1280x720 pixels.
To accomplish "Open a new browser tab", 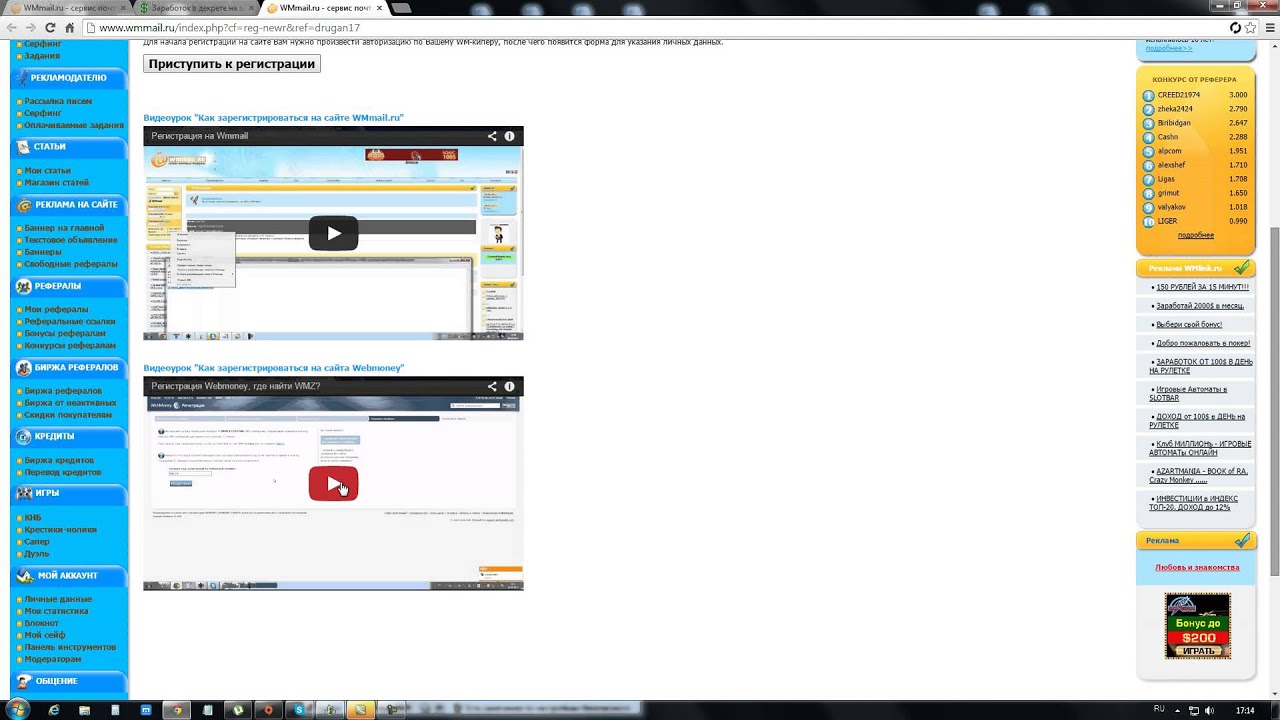I will pyautogui.click(x=401, y=8).
